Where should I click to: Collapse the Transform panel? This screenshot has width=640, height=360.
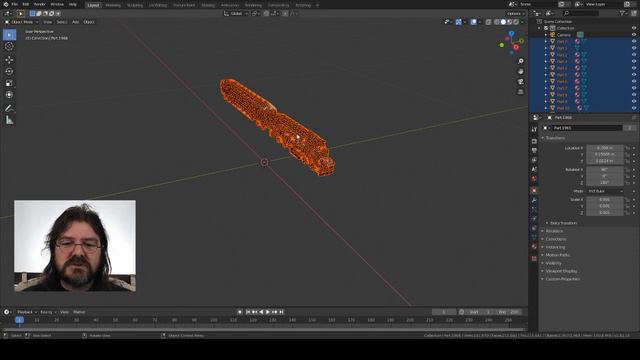point(555,138)
